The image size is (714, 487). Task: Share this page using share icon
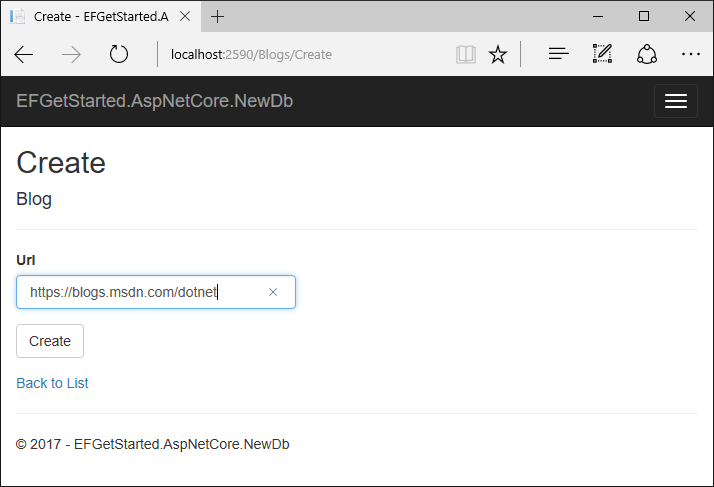coord(646,55)
